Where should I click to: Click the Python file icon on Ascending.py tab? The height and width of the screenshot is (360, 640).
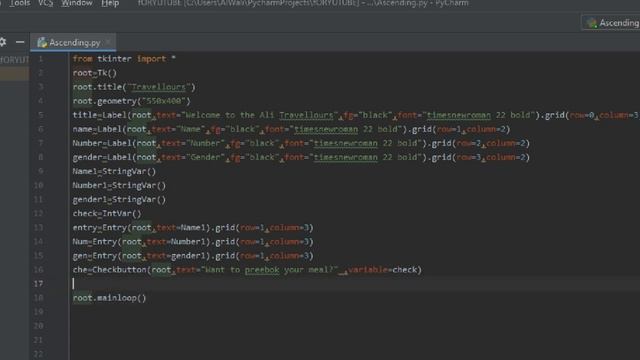tap(42, 42)
